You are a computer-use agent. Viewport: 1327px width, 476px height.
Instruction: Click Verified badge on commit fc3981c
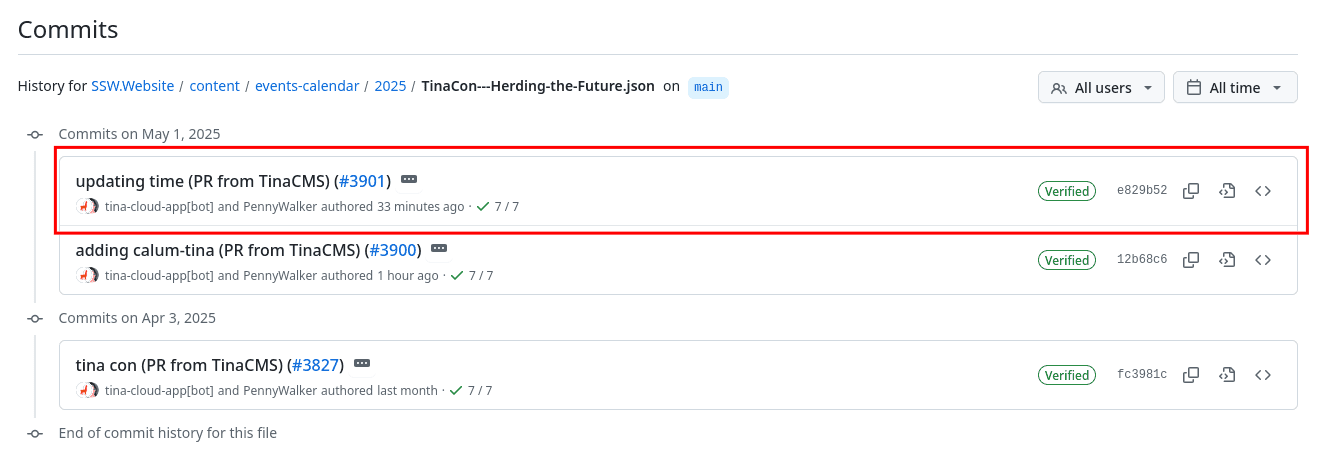coord(1067,375)
